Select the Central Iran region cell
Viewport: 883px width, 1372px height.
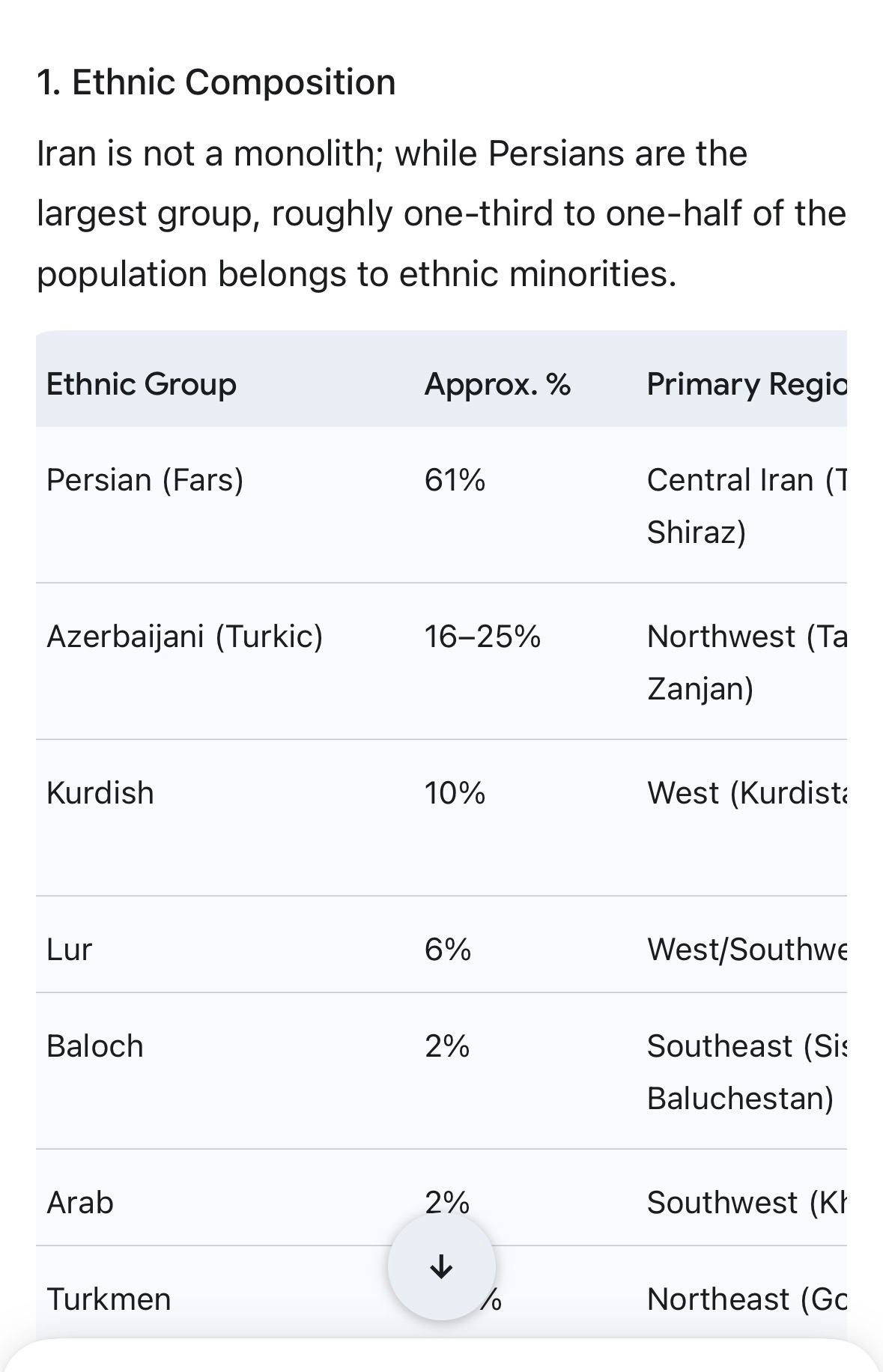pos(745,506)
